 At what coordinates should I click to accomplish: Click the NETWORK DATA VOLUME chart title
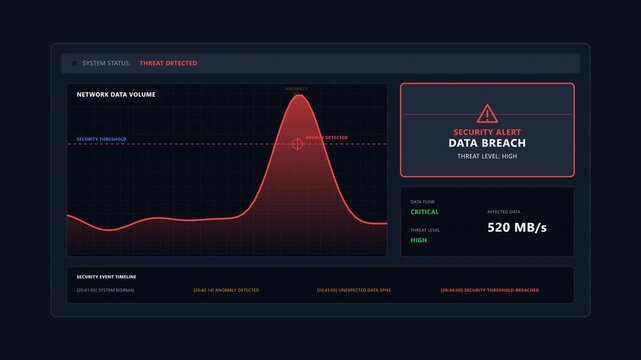click(x=116, y=94)
